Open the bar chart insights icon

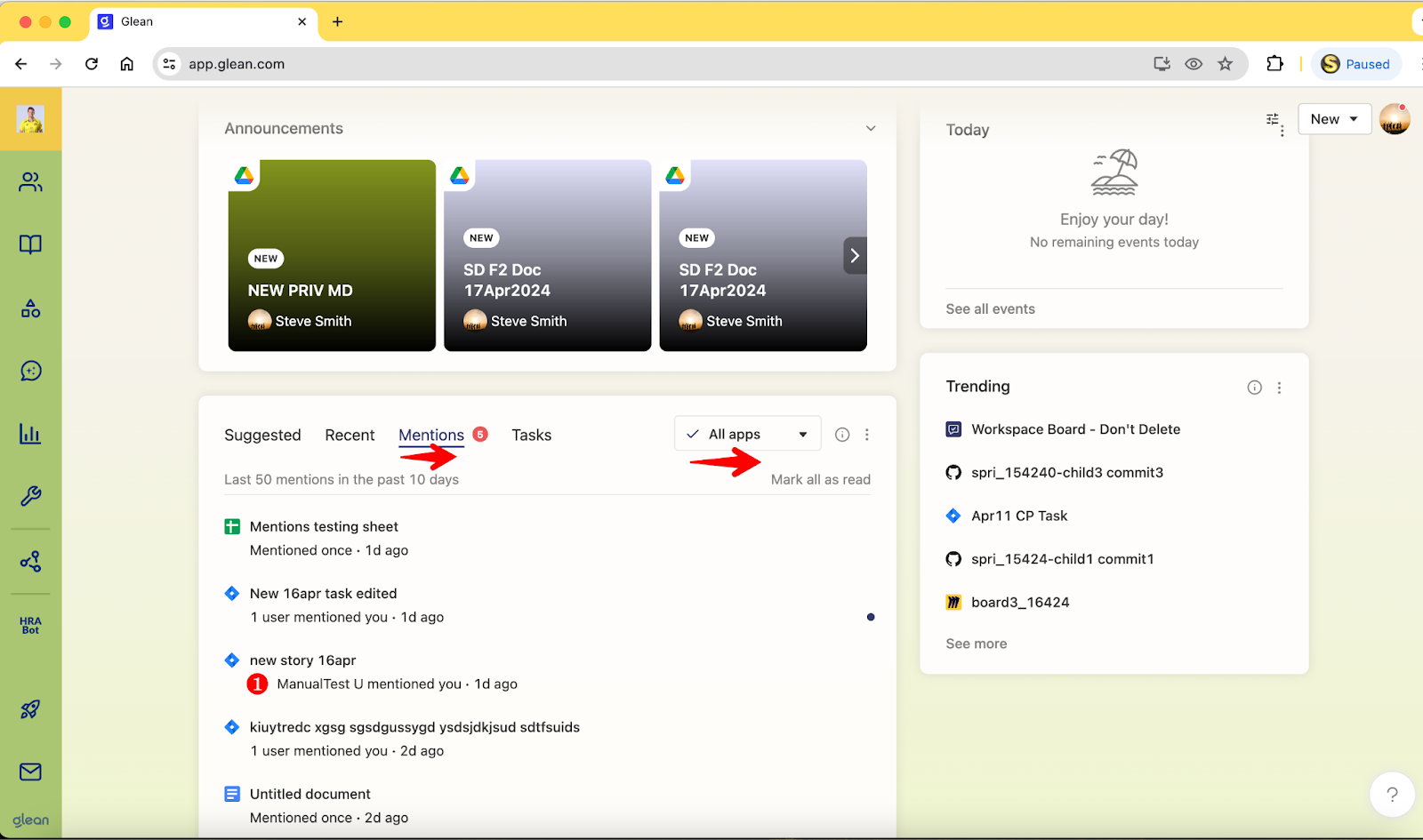(30, 434)
